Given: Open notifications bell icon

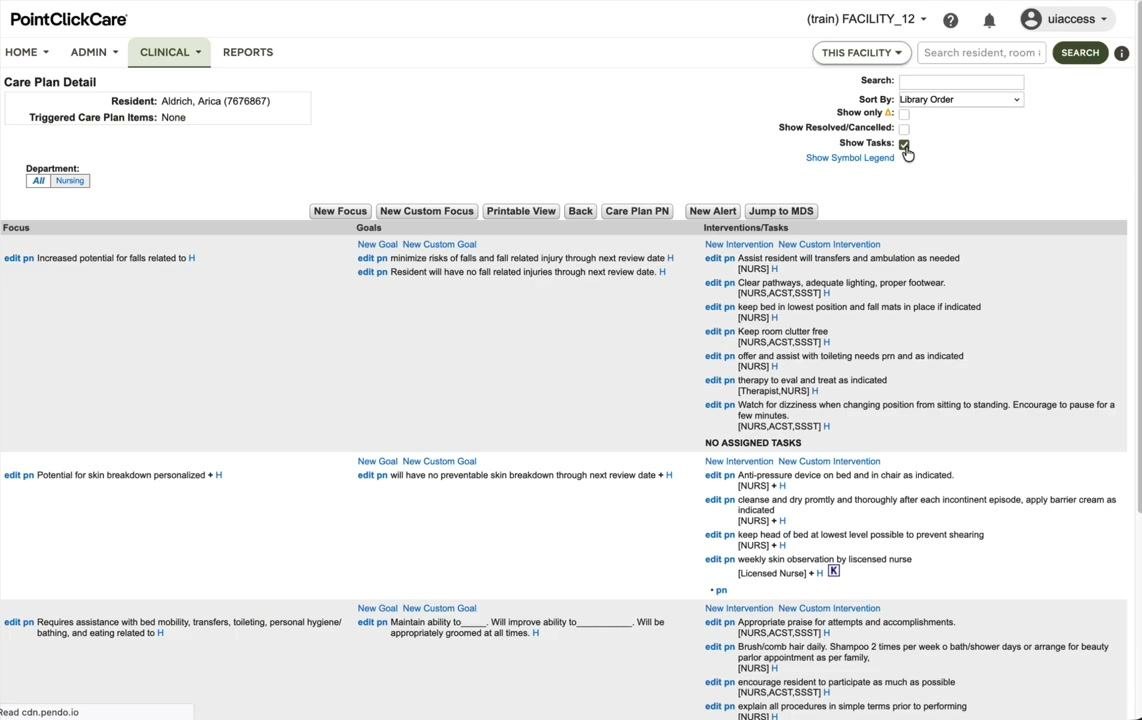Looking at the screenshot, I should point(989,20).
